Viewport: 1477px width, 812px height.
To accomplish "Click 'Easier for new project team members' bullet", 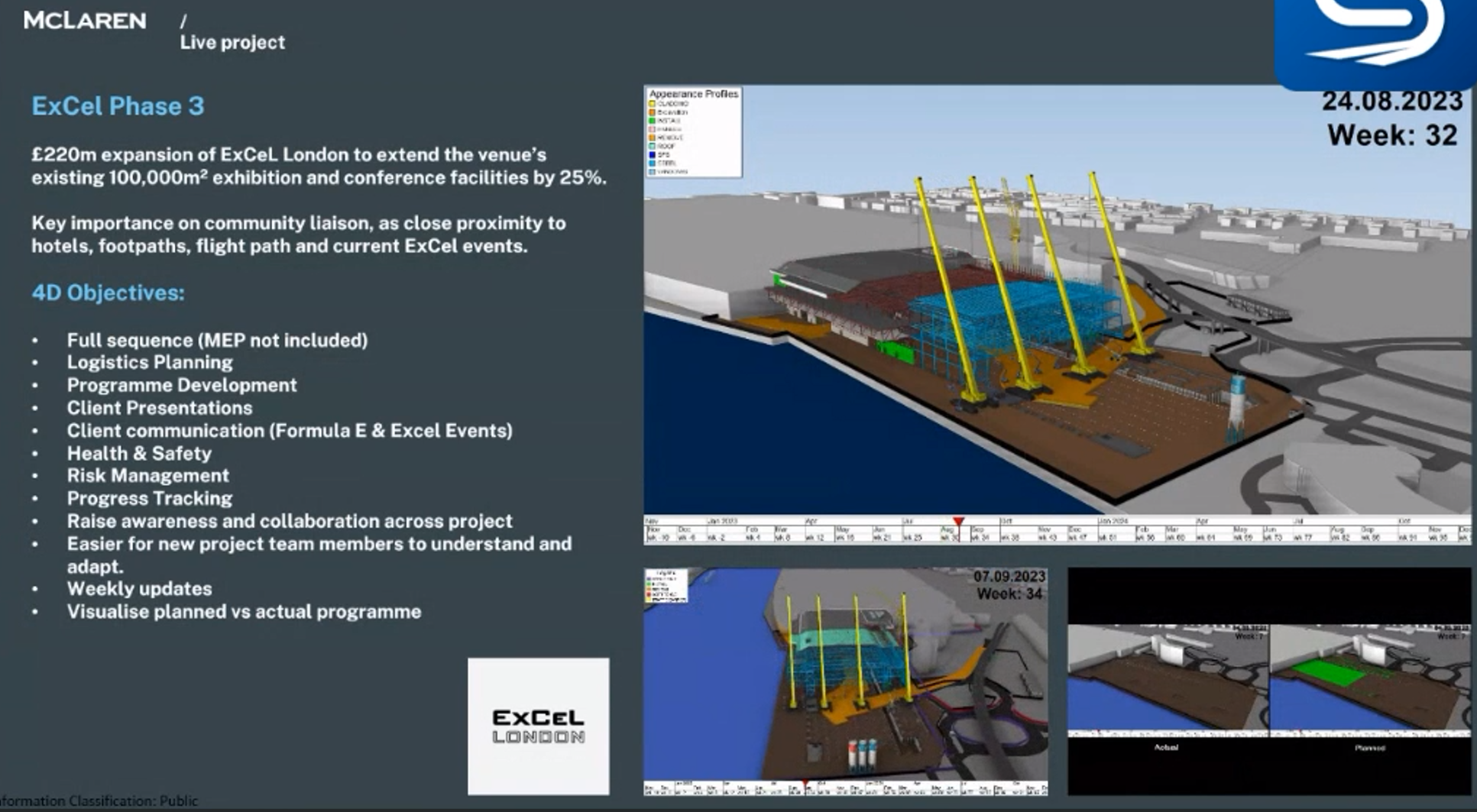I will (x=319, y=555).
